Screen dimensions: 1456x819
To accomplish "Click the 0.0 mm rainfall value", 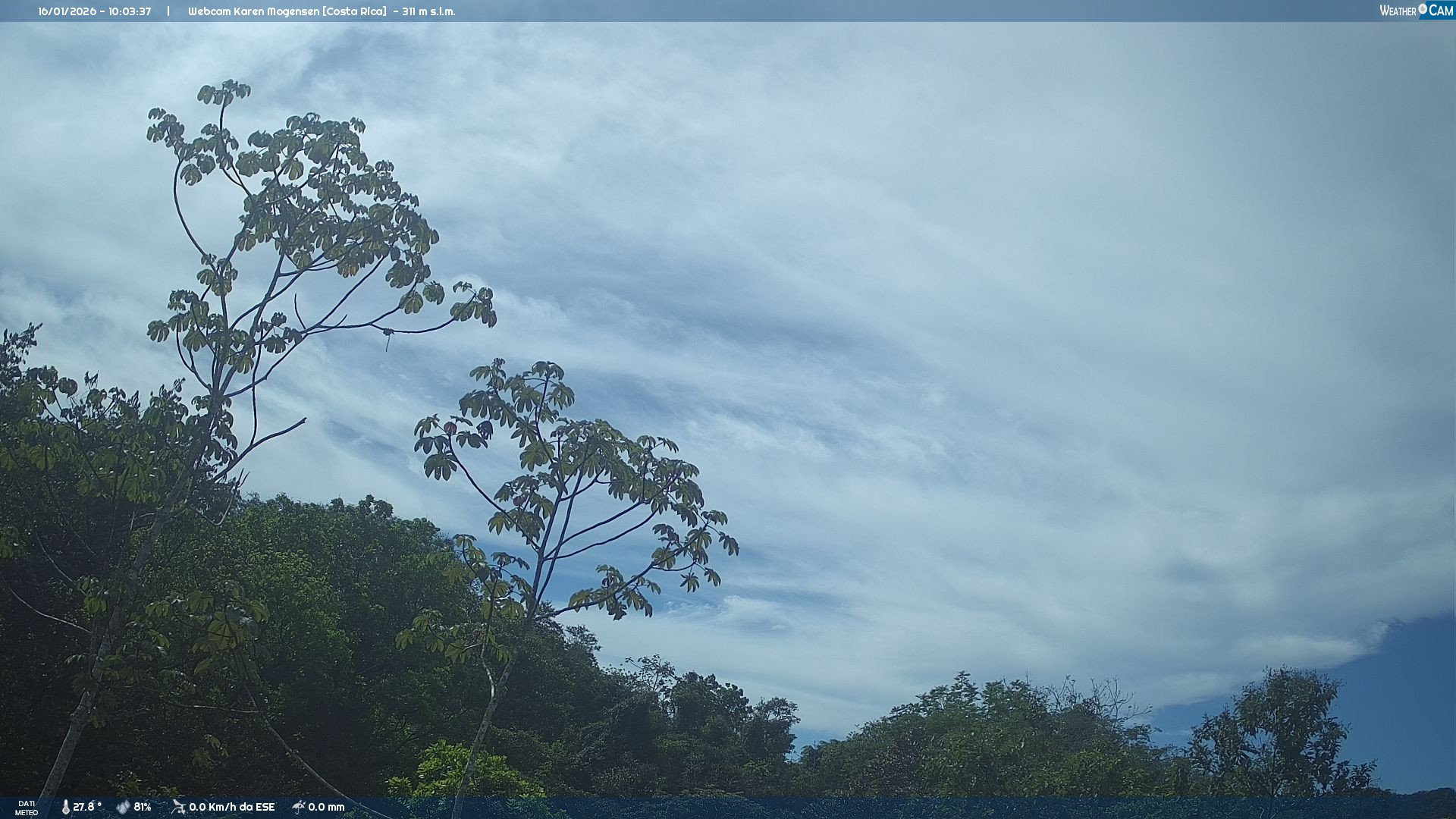I will (x=326, y=807).
